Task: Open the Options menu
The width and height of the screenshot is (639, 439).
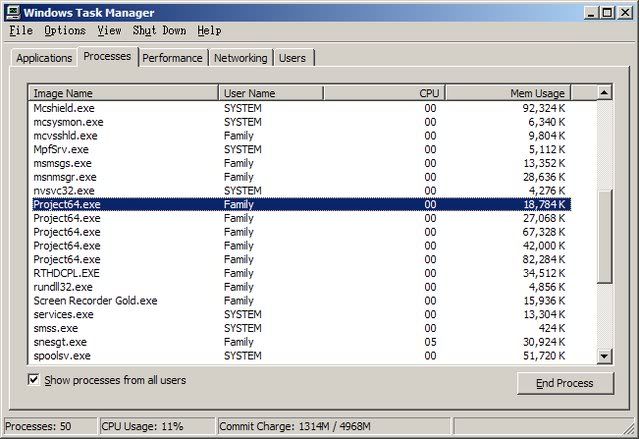Action: 65,31
